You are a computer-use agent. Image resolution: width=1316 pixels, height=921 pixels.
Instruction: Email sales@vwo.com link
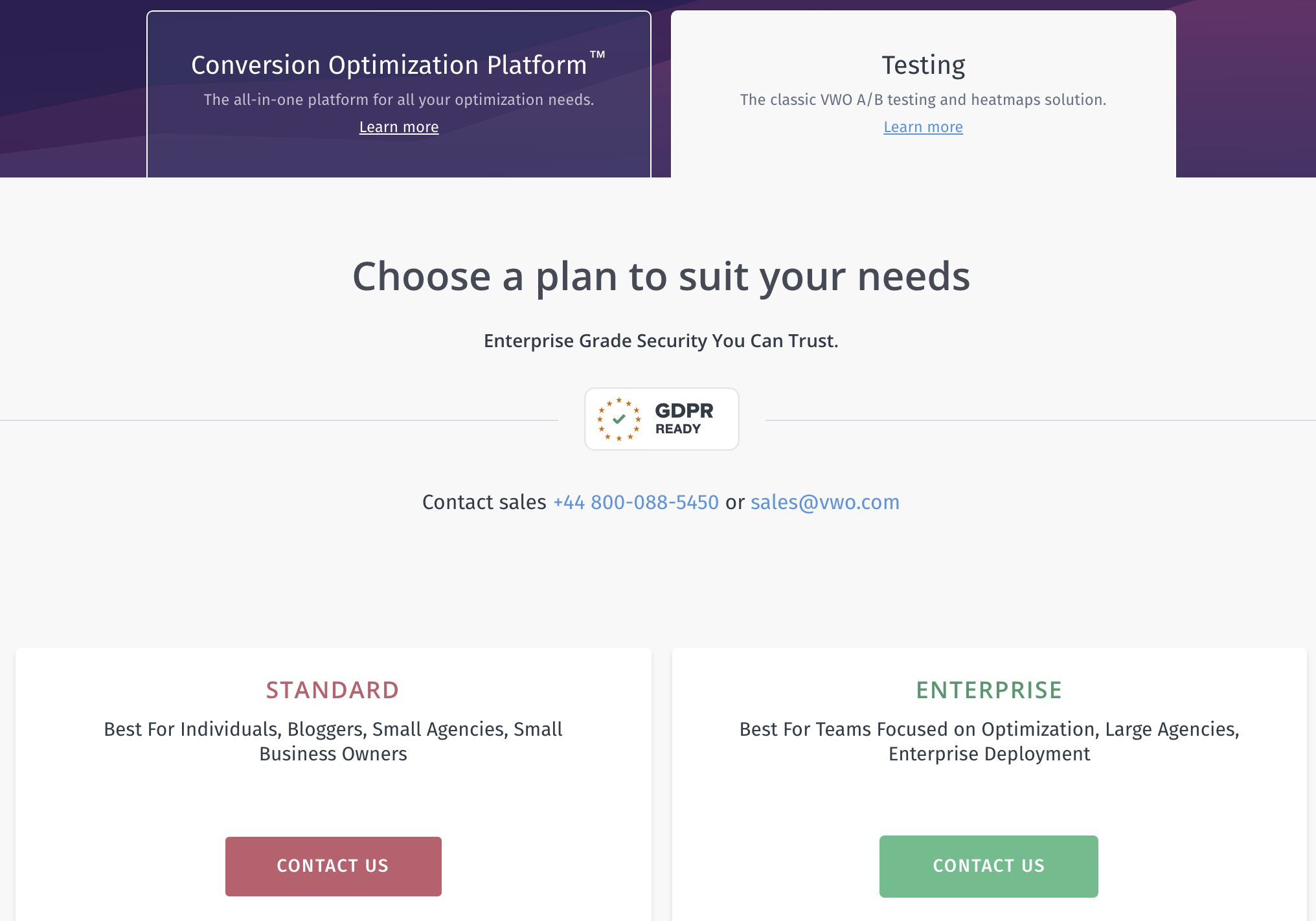pyautogui.click(x=825, y=502)
